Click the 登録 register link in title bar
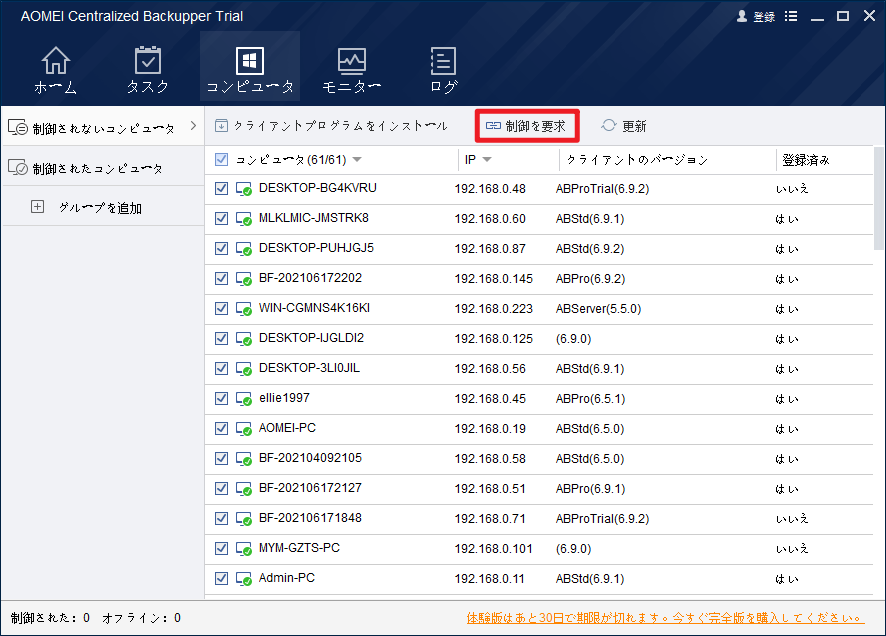Image resolution: width=886 pixels, height=636 pixels. 764,17
